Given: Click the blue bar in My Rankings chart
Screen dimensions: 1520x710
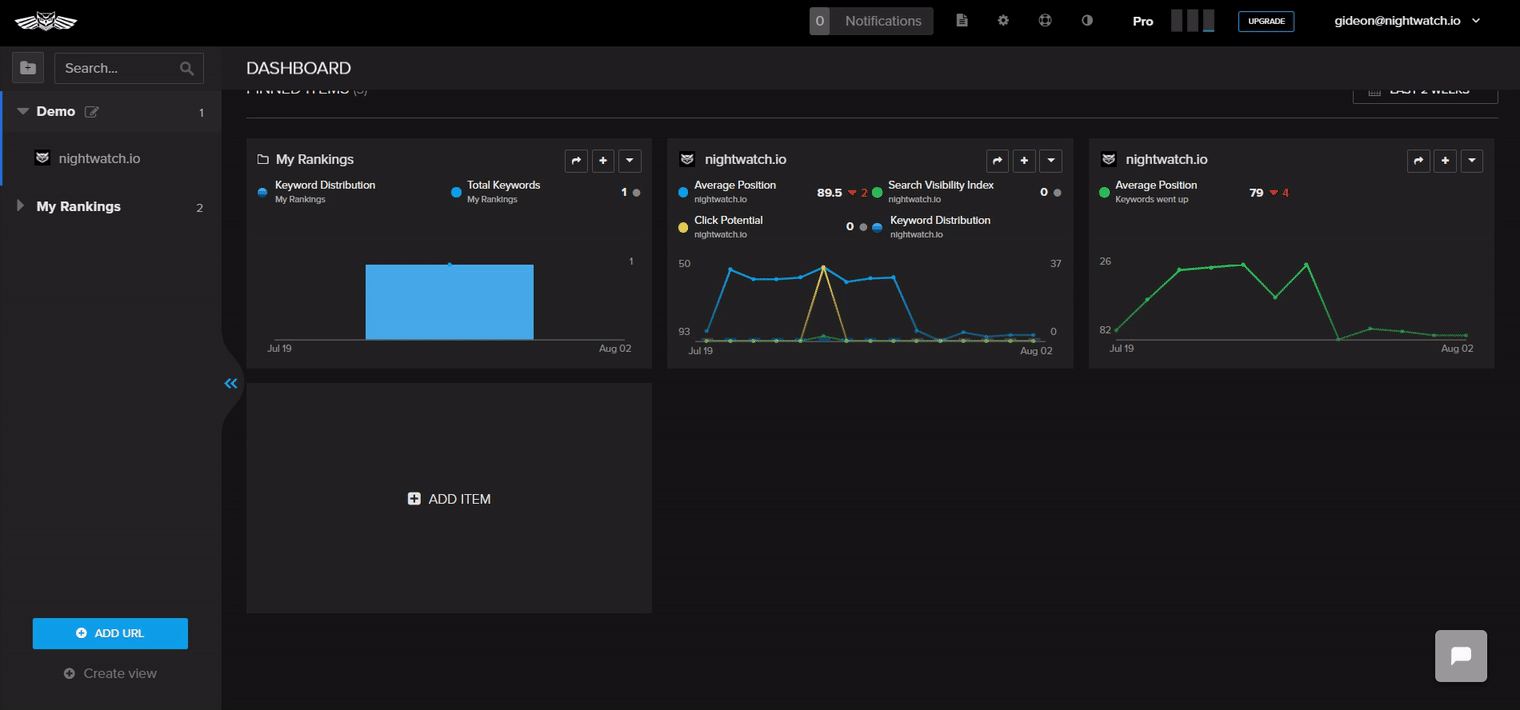Looking at the screenshot, I should [x=449, y=302].
